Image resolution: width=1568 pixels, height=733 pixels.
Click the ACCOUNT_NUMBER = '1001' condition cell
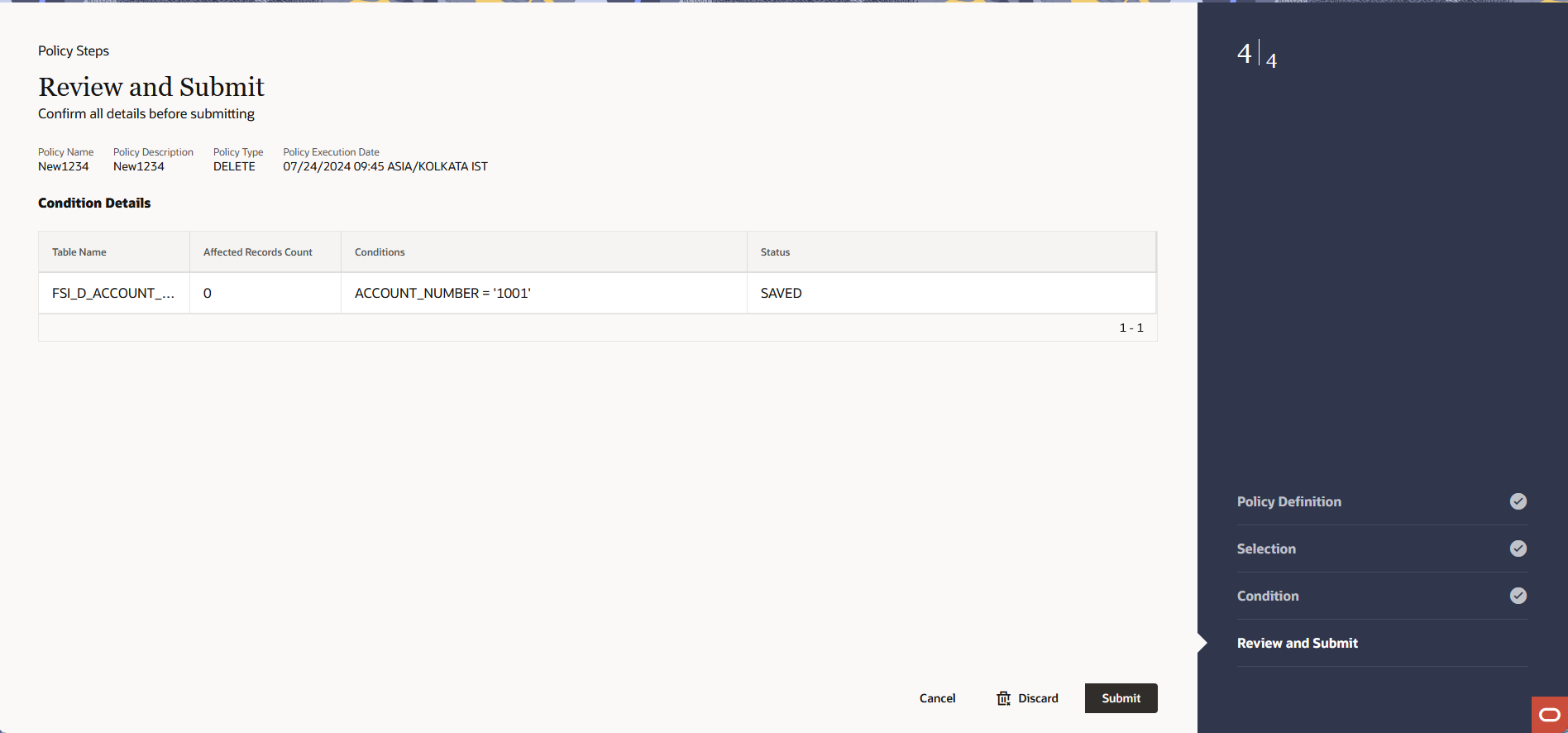pyautogui.click(x=544, y=293)
